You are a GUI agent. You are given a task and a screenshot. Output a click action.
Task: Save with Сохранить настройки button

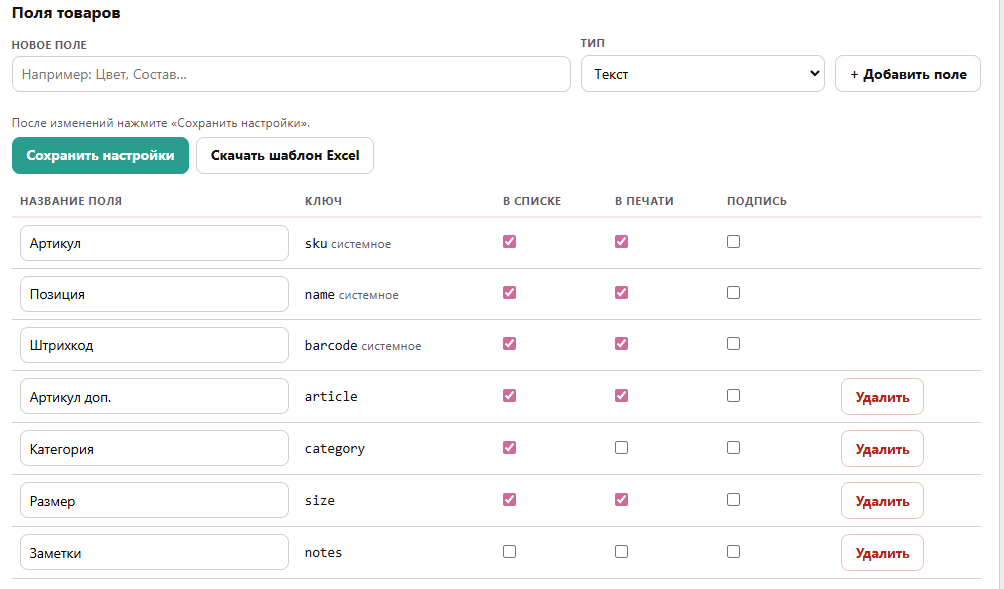(x=101, y=156)
